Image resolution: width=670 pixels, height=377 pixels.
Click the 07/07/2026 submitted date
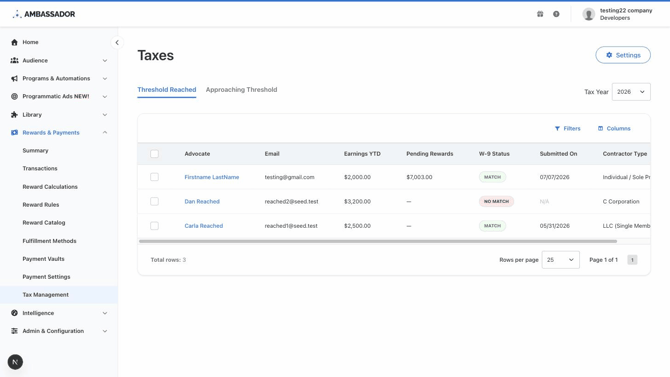click(554, 177)
